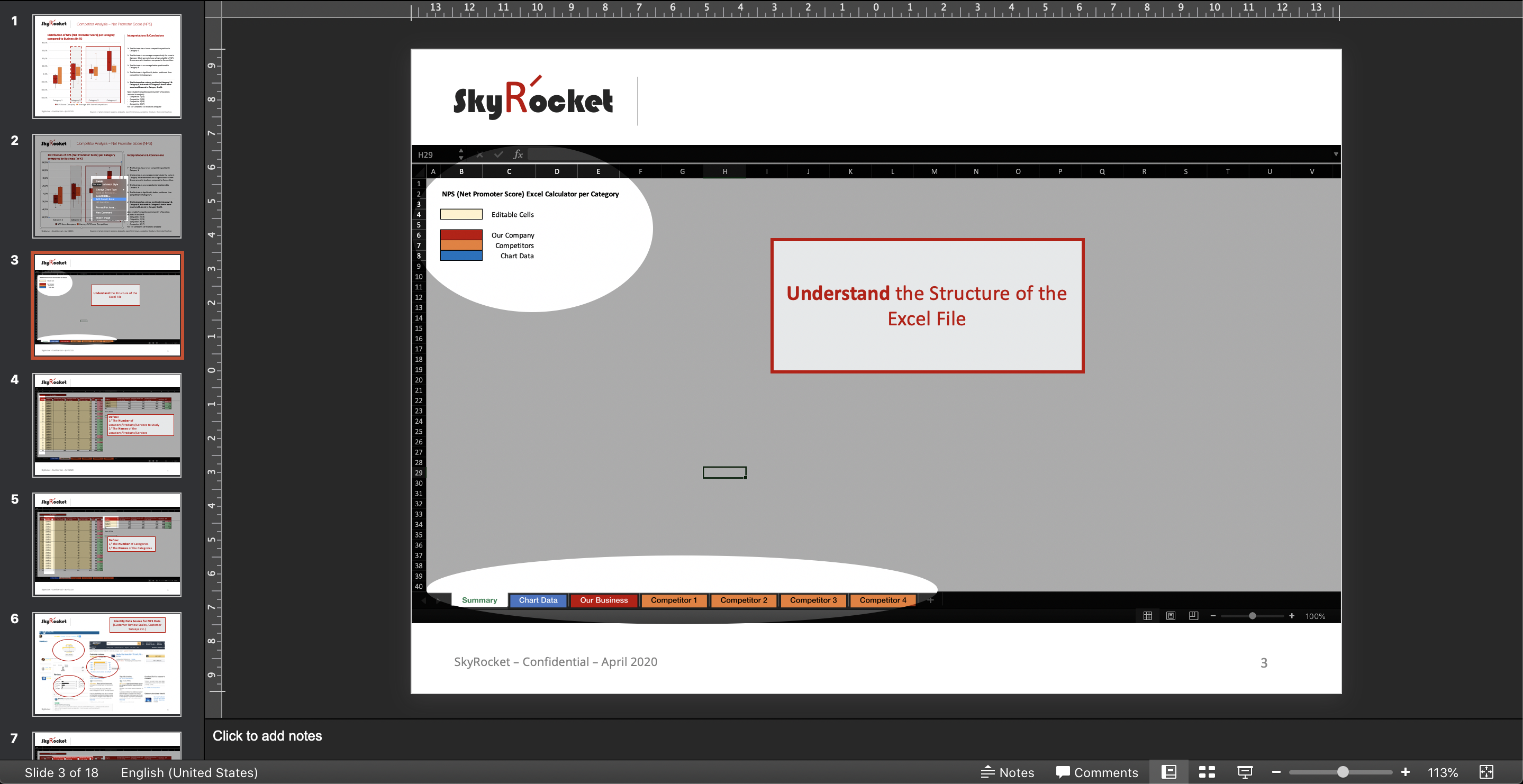Switch to Normal view icon
This screenshot has height=784, width=1523.
[x=1169, y=772]
